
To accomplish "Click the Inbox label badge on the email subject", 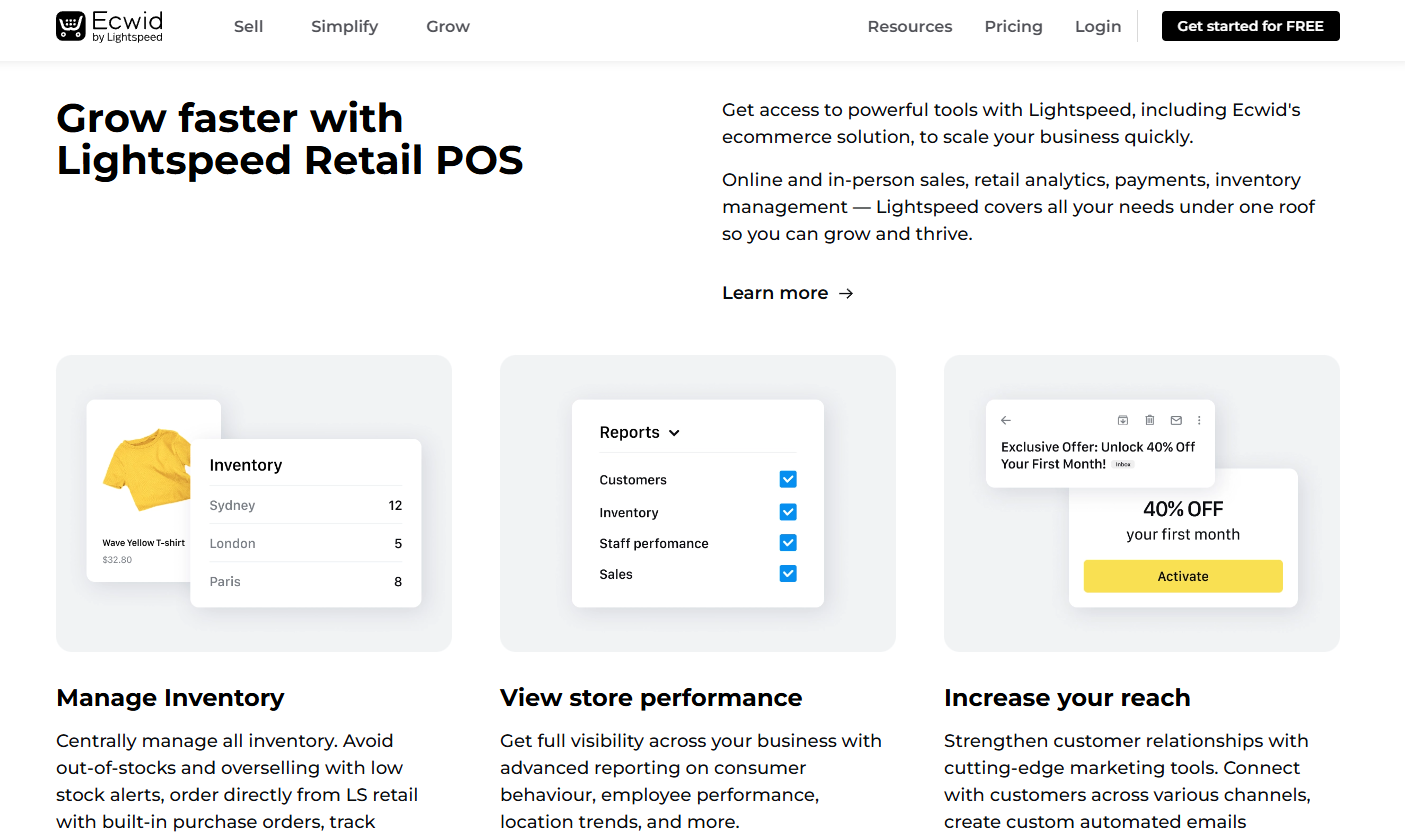I will click(1122, 464).
